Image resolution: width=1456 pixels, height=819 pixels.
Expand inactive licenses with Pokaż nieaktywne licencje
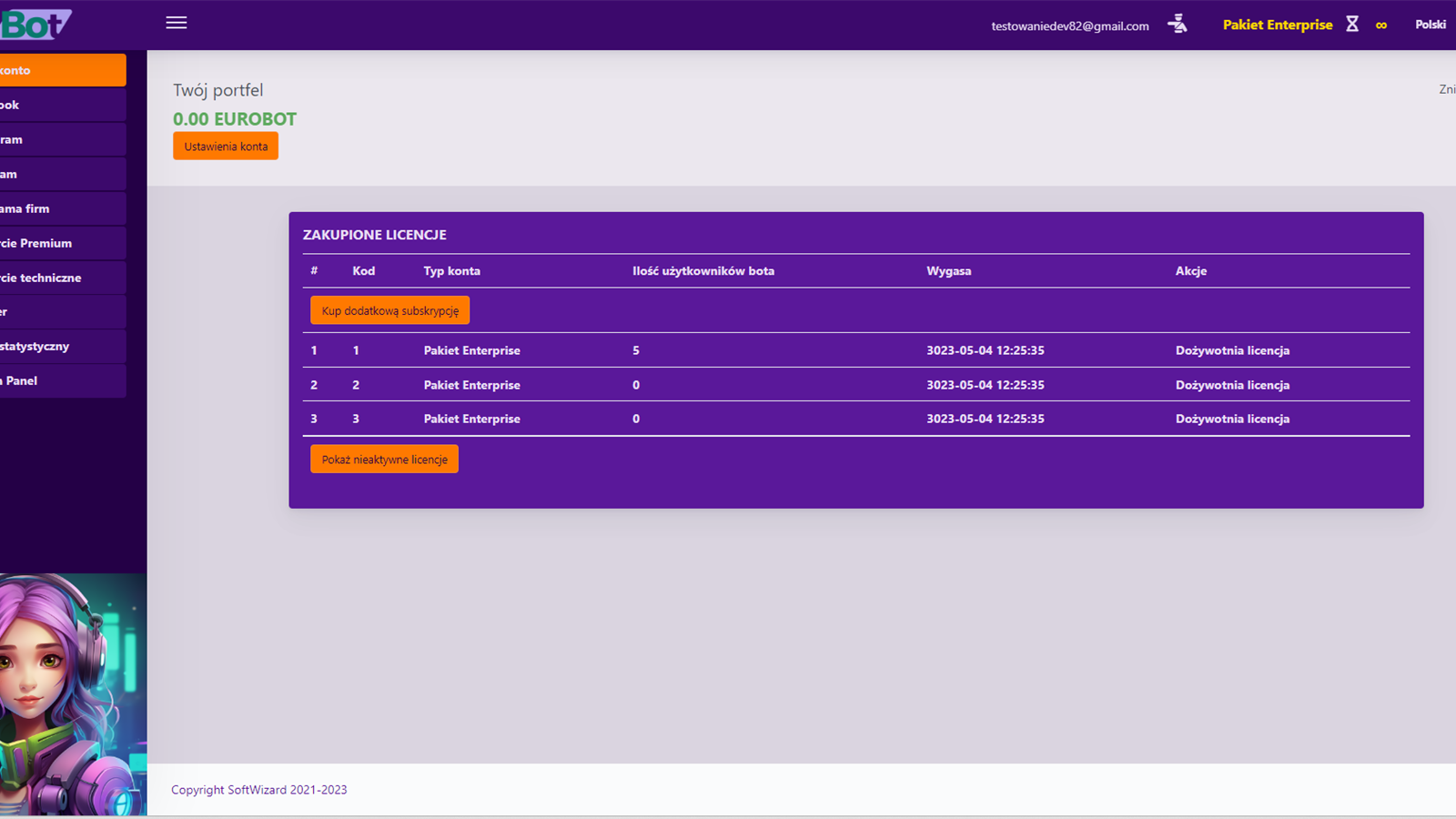coord(384,460)
